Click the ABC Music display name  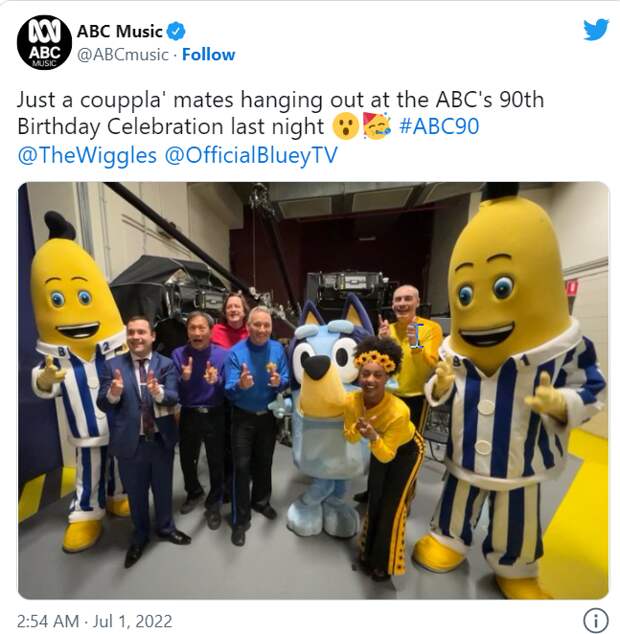120,31
